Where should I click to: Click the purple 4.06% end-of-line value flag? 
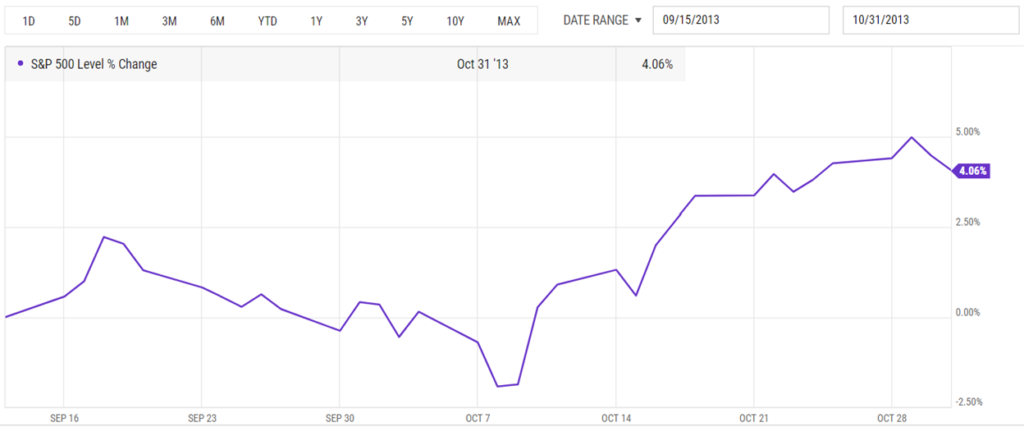972,172
